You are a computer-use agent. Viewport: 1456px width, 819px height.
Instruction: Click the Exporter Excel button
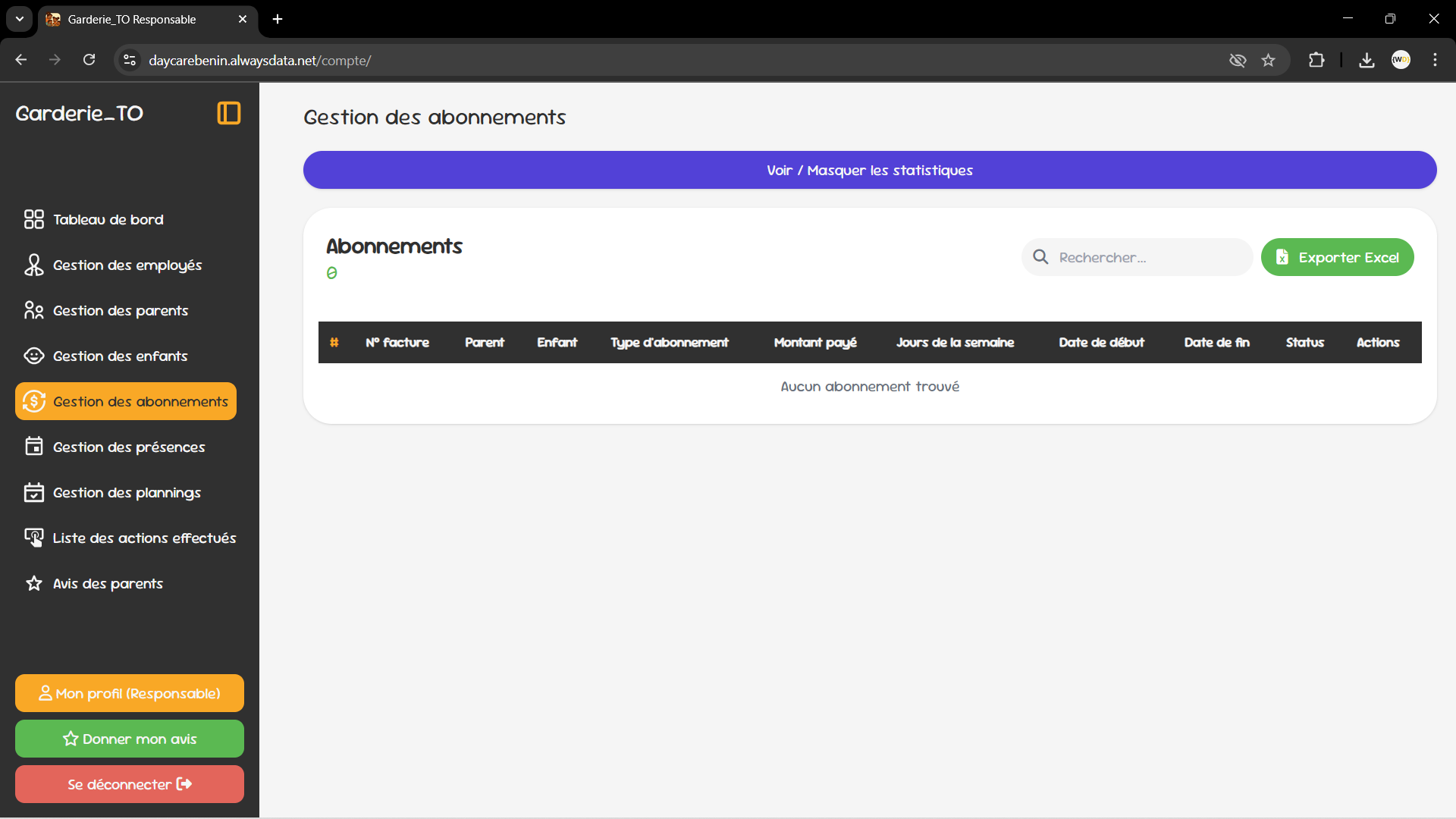[1337, 257]
